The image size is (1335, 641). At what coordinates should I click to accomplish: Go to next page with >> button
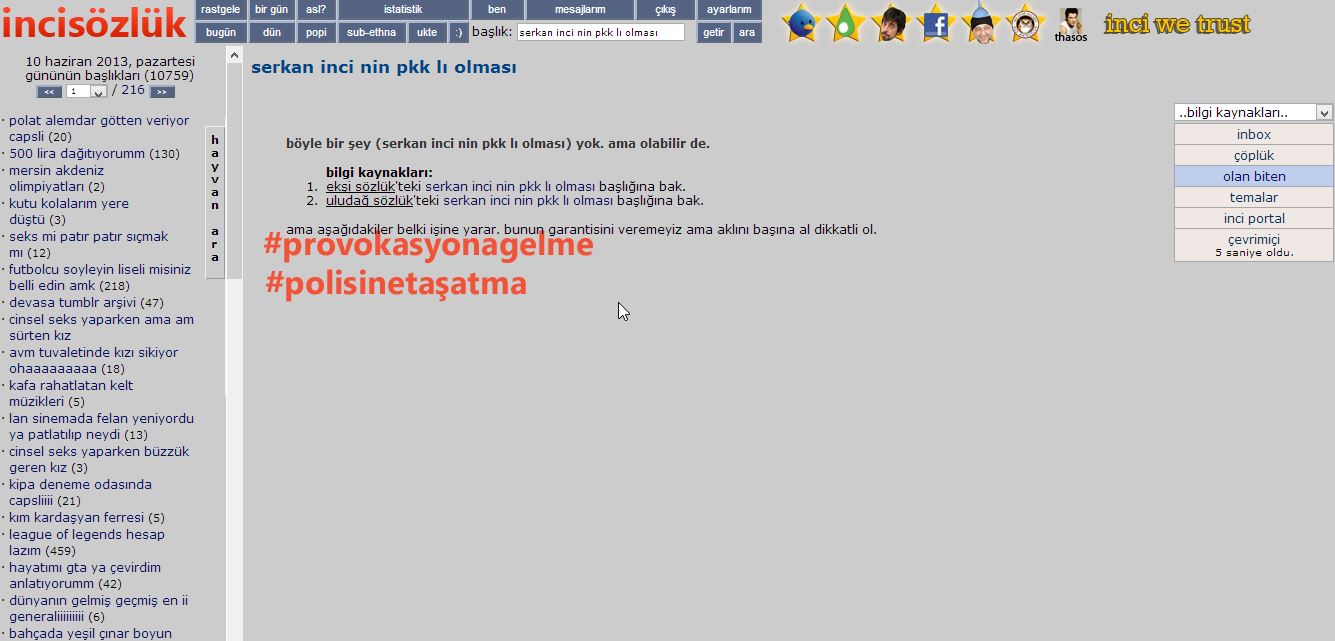point(162,92)
